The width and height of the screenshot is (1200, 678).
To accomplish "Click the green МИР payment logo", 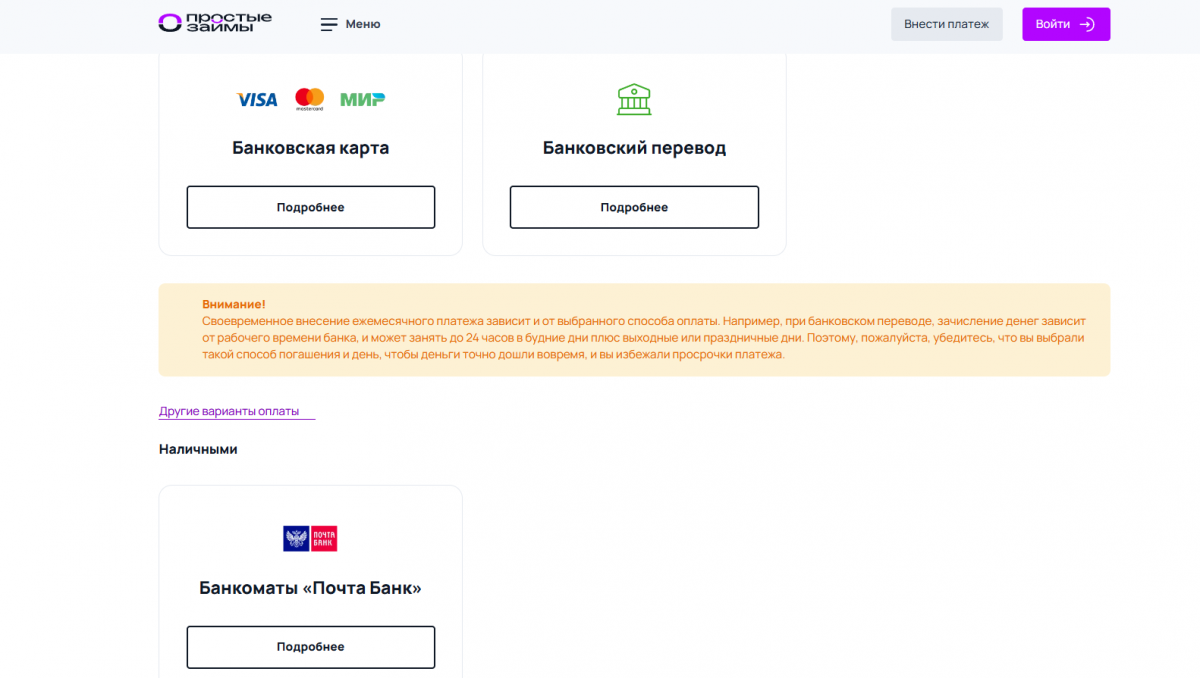I will pos(362,99).
